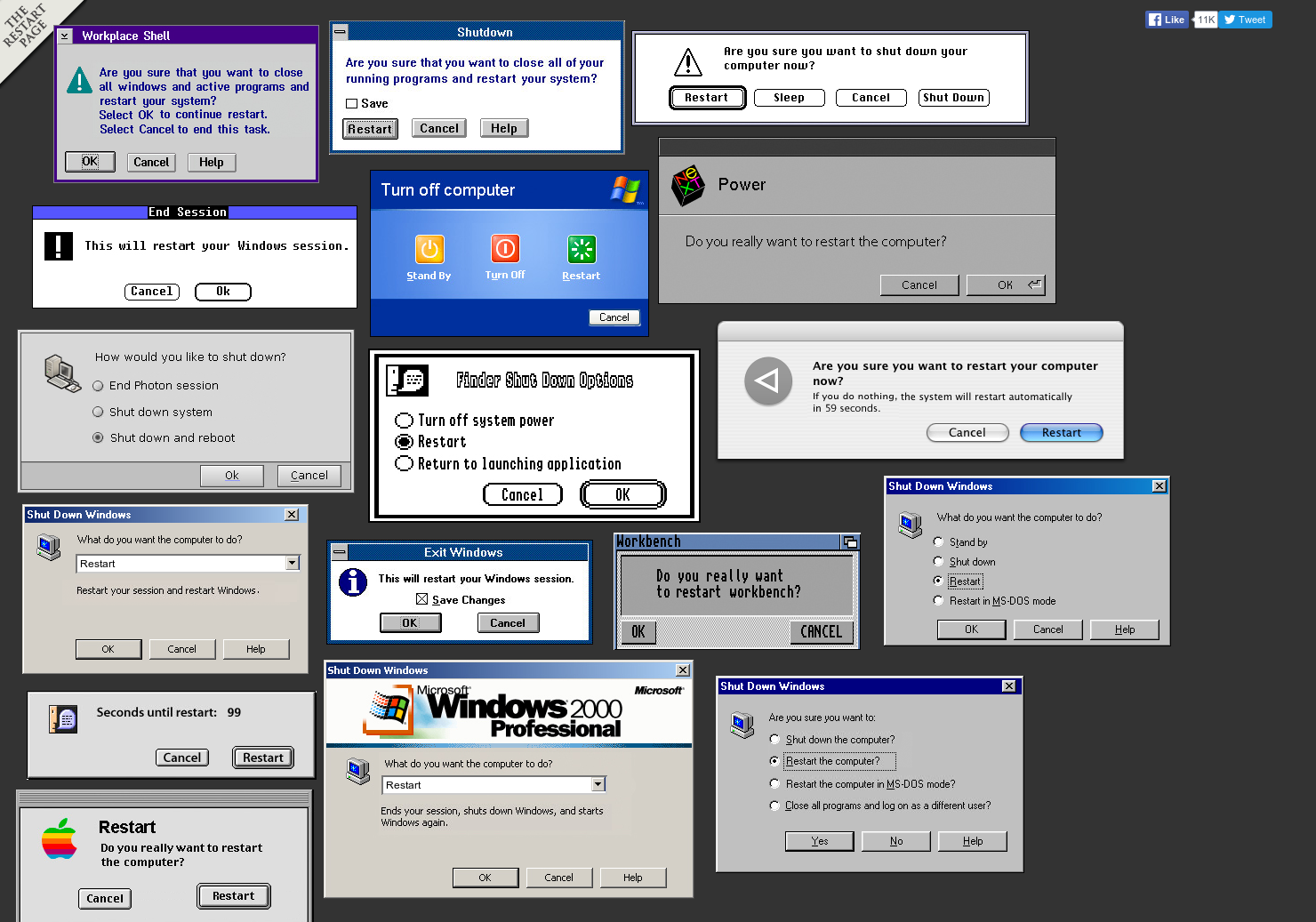Screen dimensions: 1316x922
Task: Click the monitor icon in the Windows 2000 dialog
Action: click(x=358, y=771)
